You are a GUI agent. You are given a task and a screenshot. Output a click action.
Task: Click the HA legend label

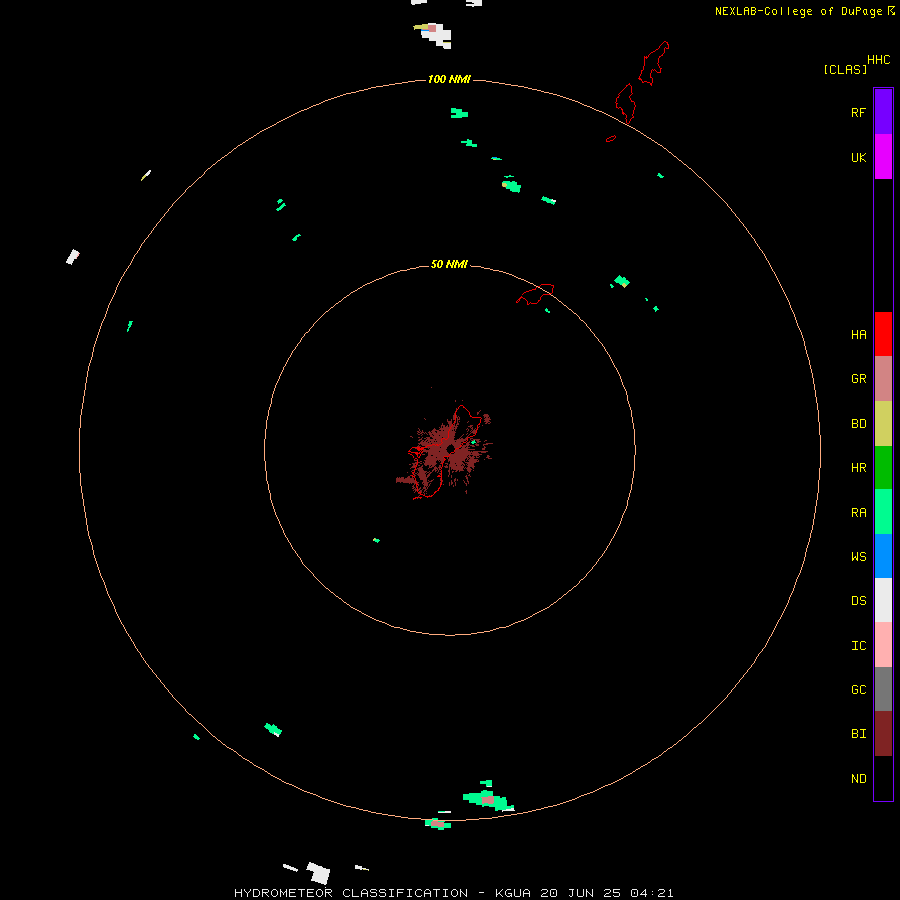click(858, 334)
